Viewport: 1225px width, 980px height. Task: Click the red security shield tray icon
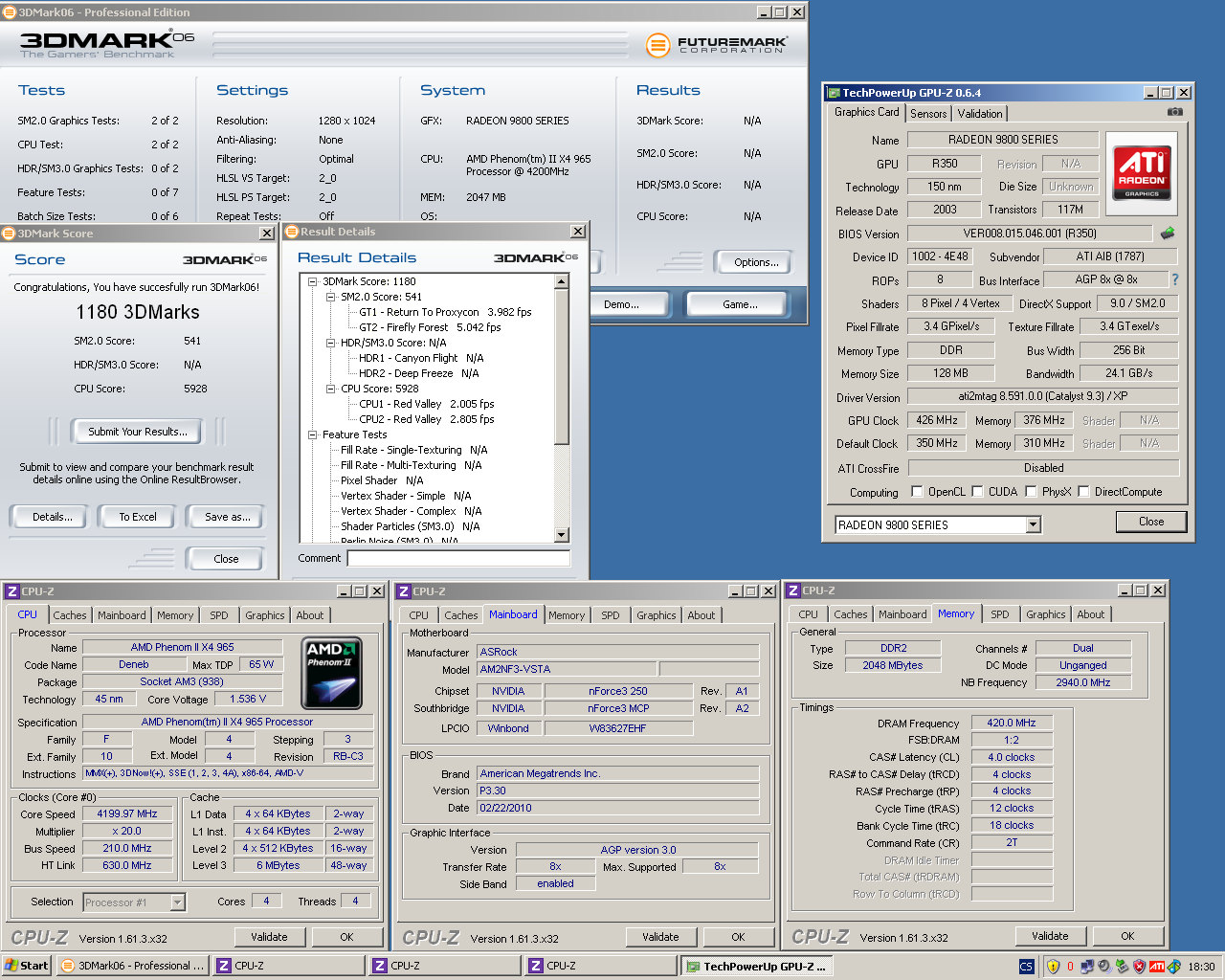pyautogui.click(x=1139, y=967)
